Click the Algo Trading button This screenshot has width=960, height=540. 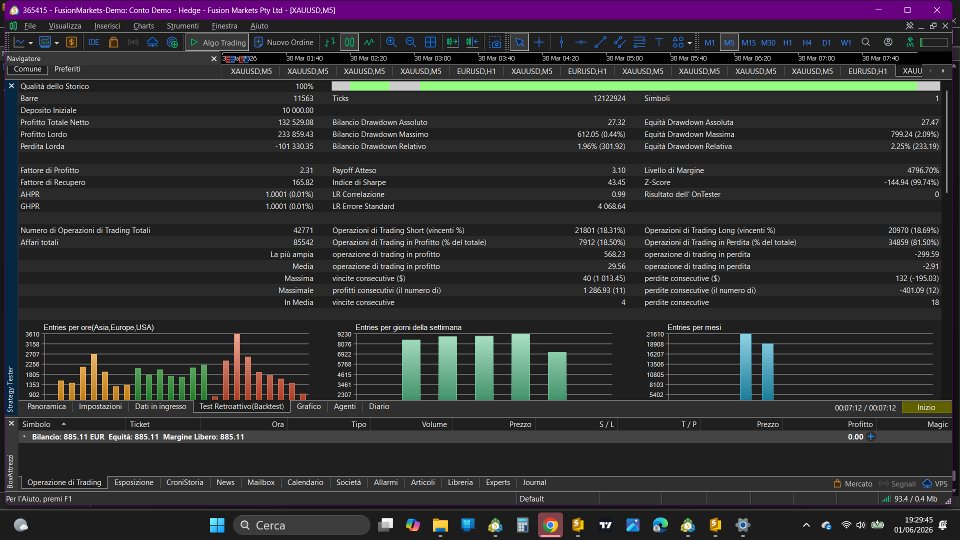point(217,42)
